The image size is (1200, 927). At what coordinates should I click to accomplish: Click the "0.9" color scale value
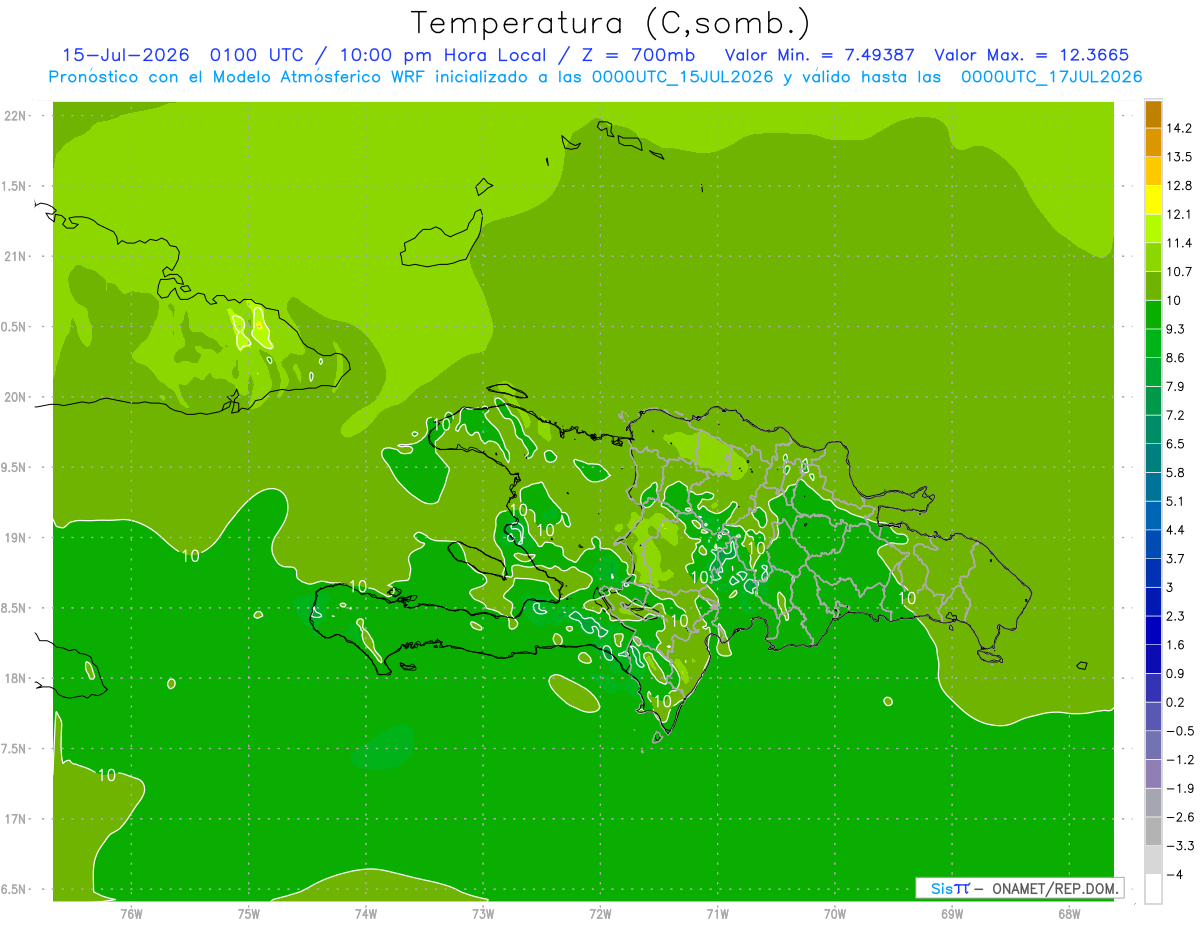click(1177, 674)
